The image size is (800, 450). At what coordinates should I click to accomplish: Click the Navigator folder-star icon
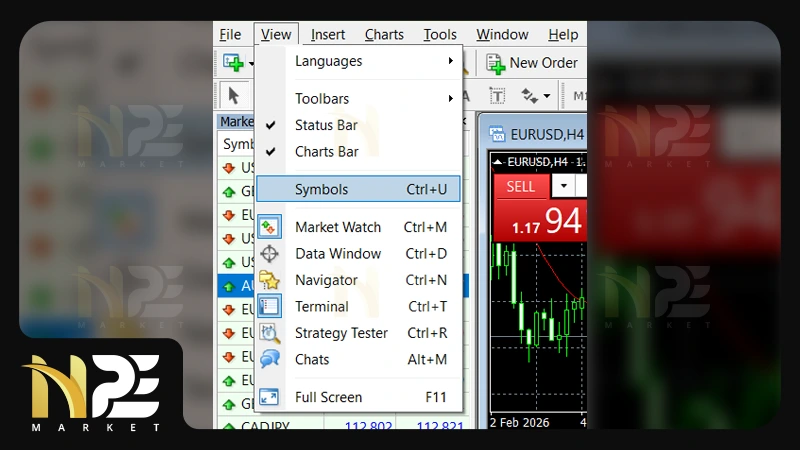click(269, 280)
